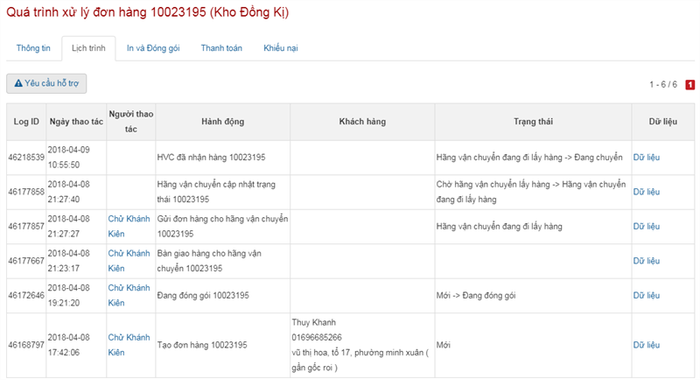Switch to the Lịch trình tab

pos(88,48)
